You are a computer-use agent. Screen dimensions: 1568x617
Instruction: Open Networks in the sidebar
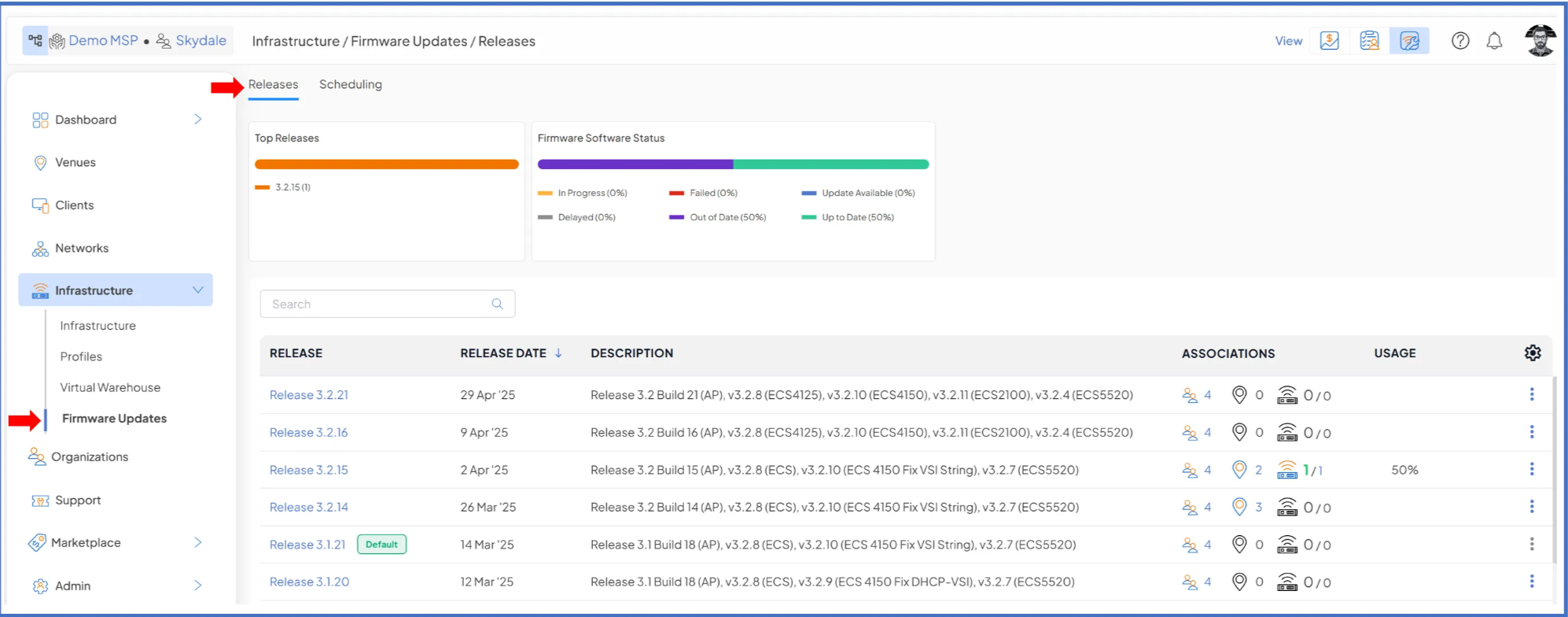pyautogui.click(x=82, y=248)
